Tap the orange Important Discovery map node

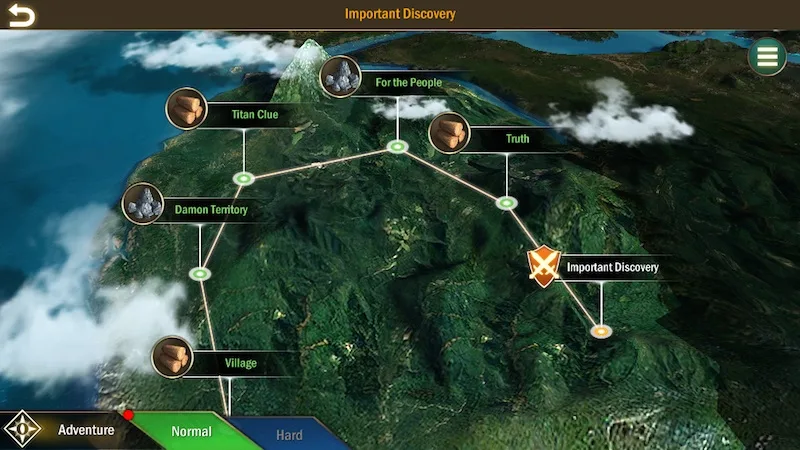coord(600,331)
